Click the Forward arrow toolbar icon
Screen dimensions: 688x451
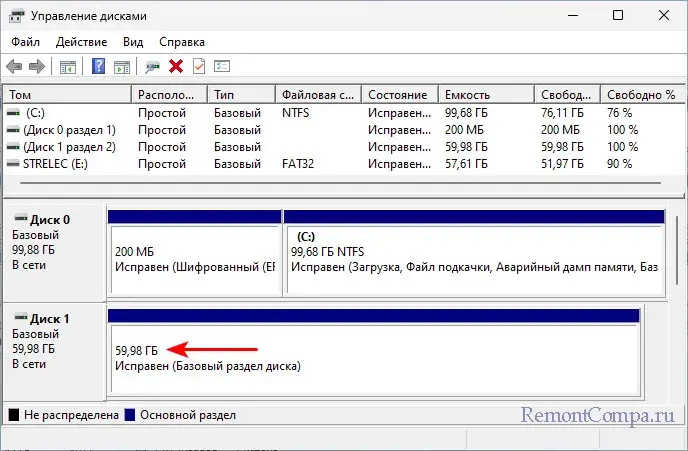tap(37, 67)
